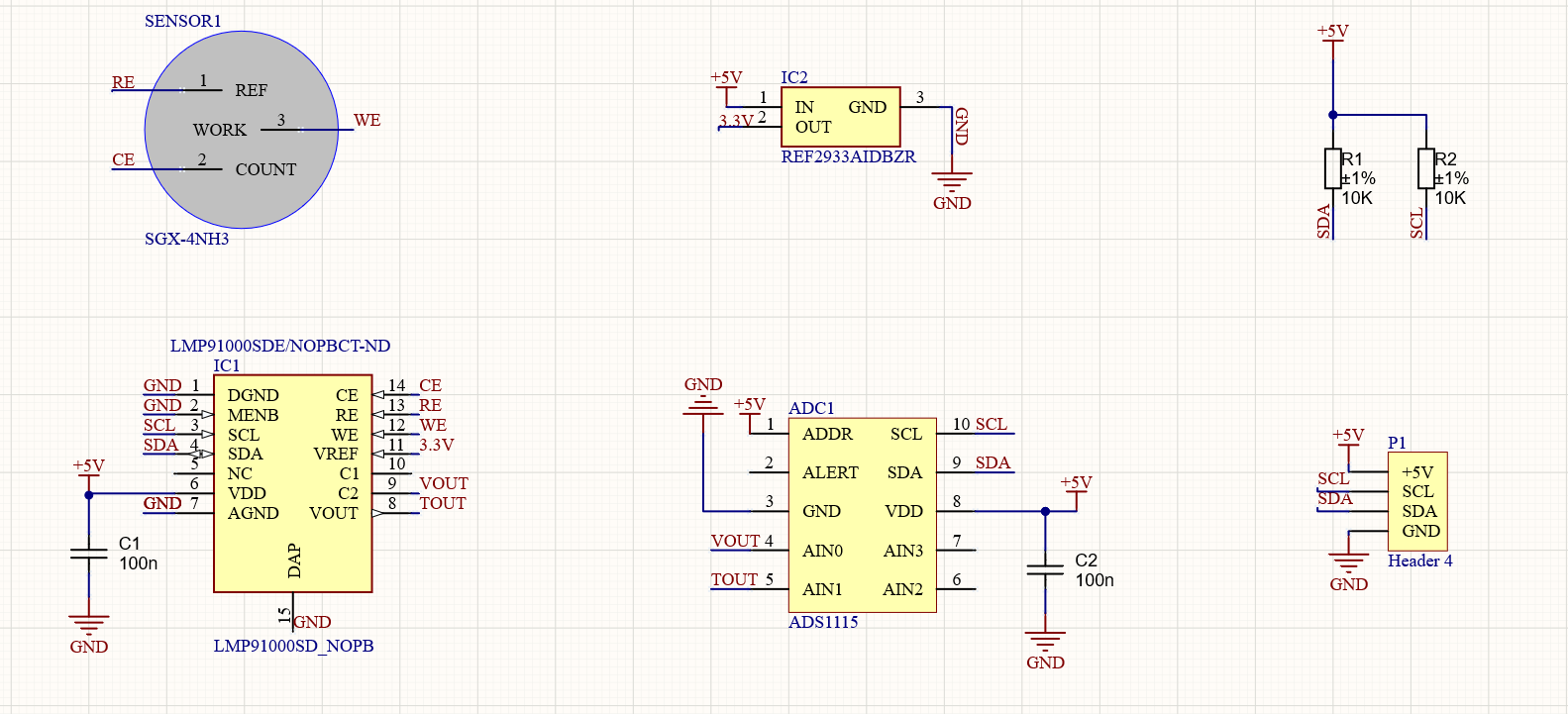Select the VOUT net label at ADC1 AIN0
Viewport: 1568px width, 714px height.
tap(735, 541)
